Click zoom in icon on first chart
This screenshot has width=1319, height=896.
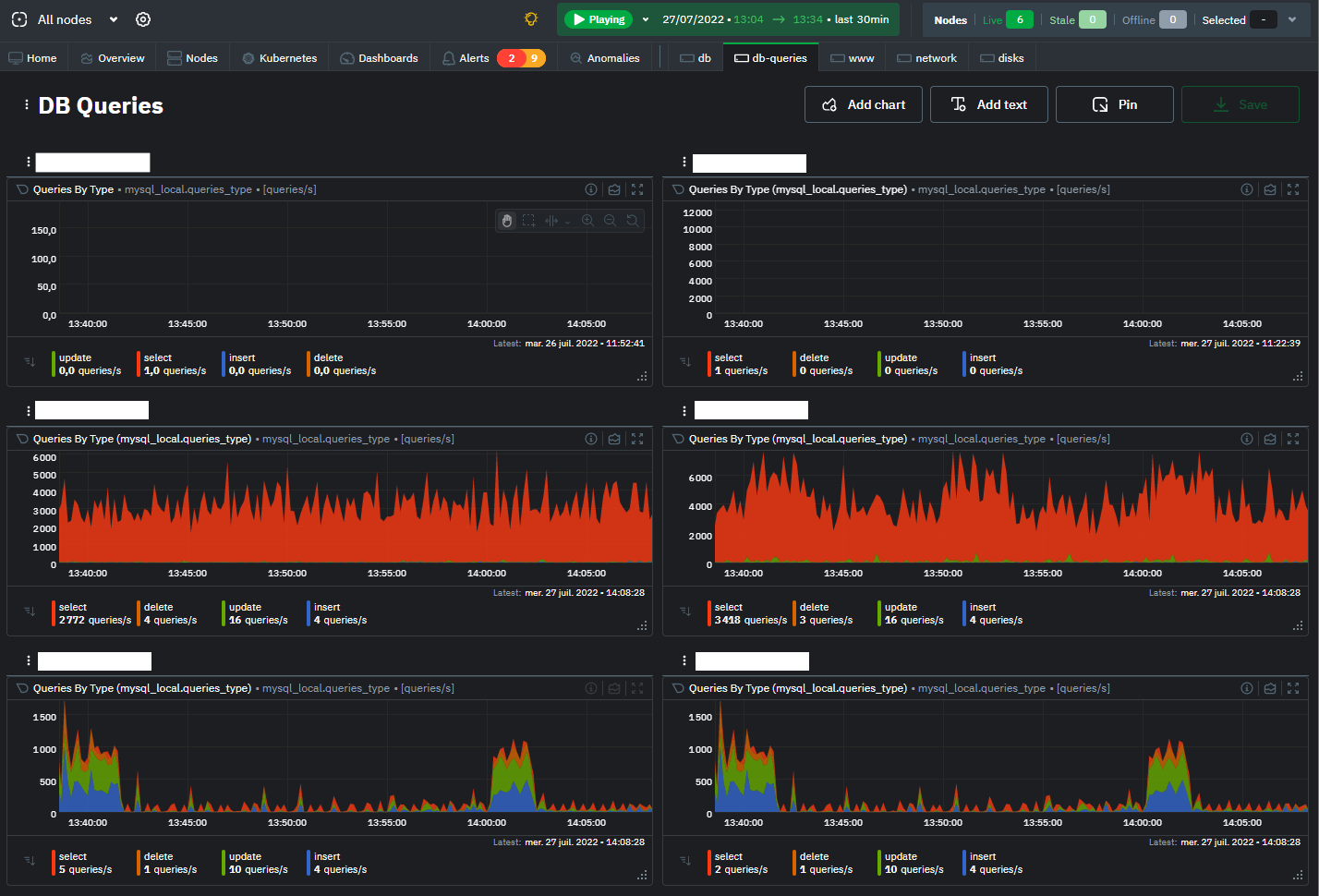coord(587,221)
